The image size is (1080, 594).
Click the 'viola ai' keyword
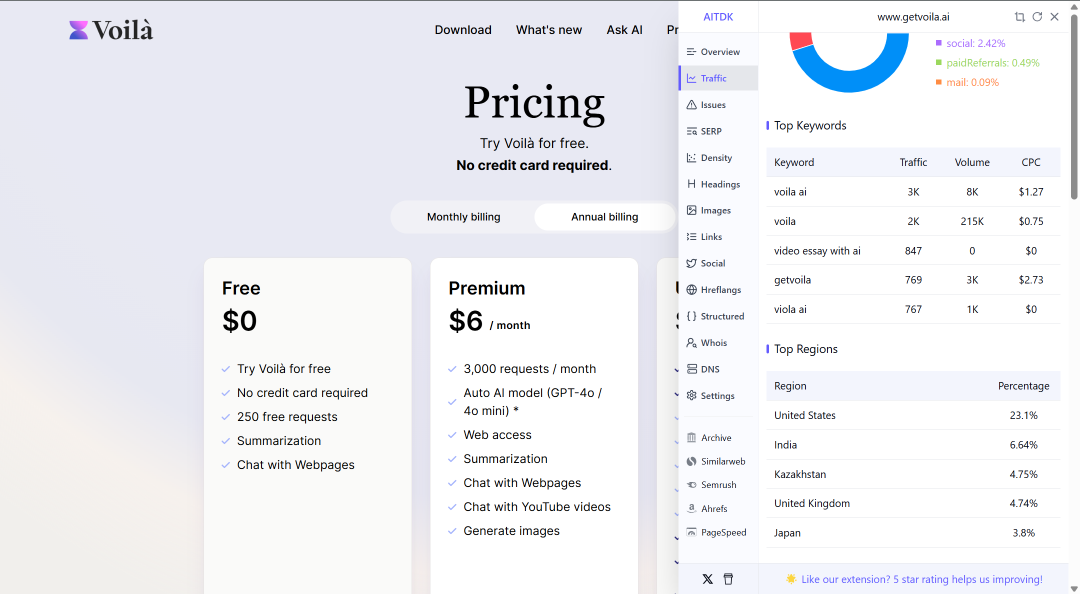tap(790, 309)
